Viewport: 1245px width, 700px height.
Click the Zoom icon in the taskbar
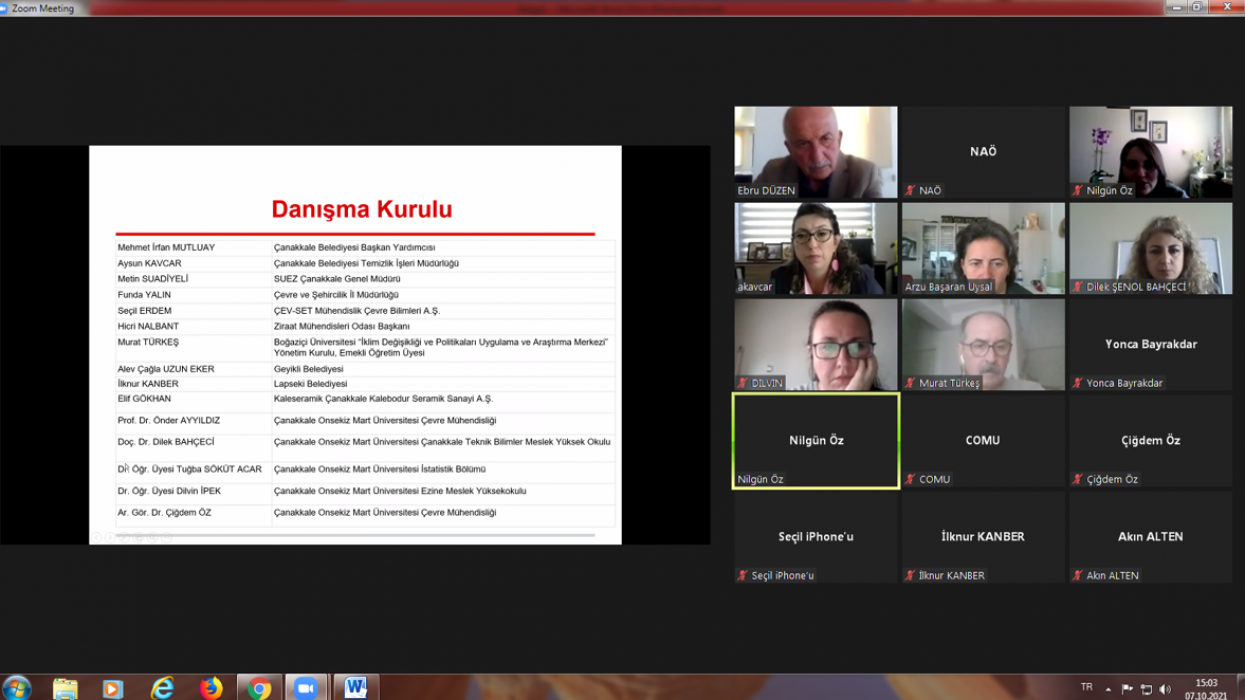tap(305, 688)
